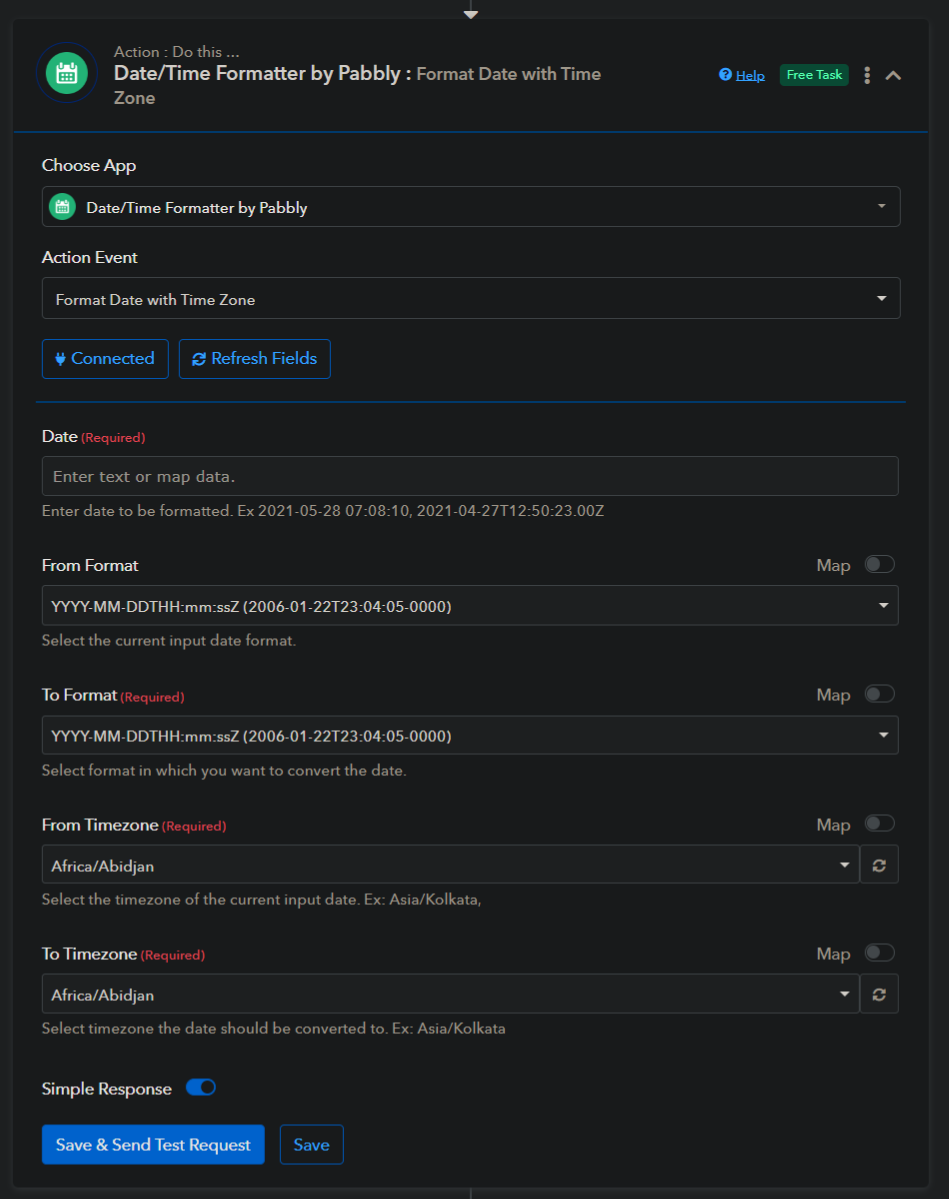Collapse the action step with chevron
Screen dimensions: 949x1199
tap(893, 75)
